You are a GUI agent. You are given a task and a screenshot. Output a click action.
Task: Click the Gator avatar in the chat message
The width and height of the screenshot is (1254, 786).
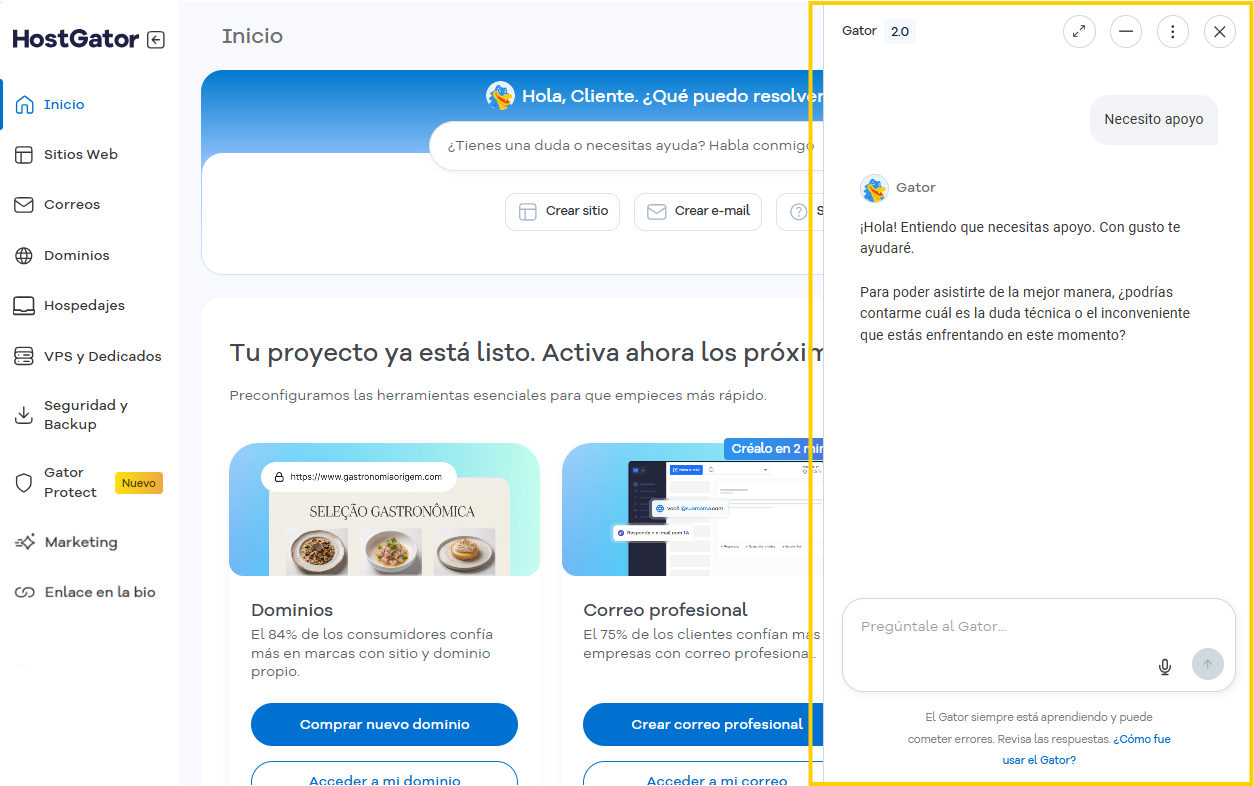click(875, 188)
